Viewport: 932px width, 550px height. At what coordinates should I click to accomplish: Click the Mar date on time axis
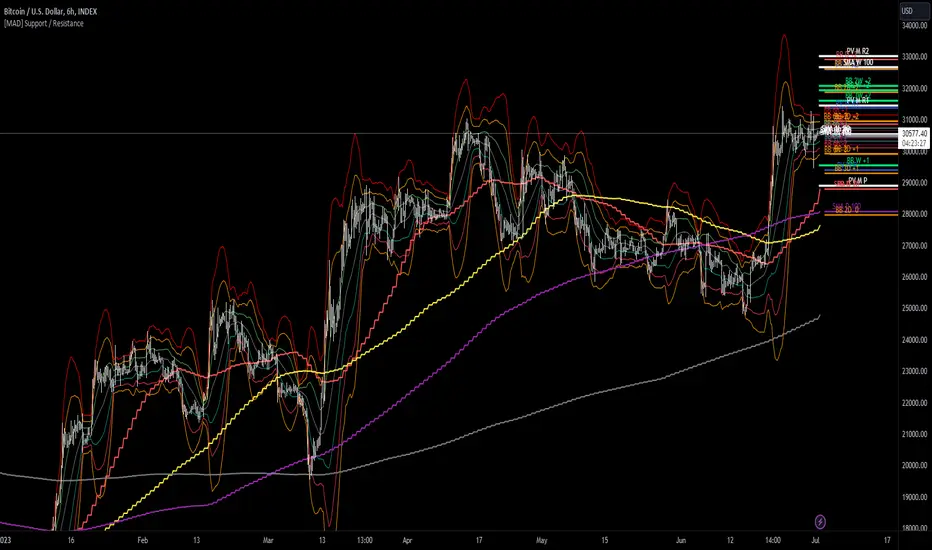[x=268, y=540]
